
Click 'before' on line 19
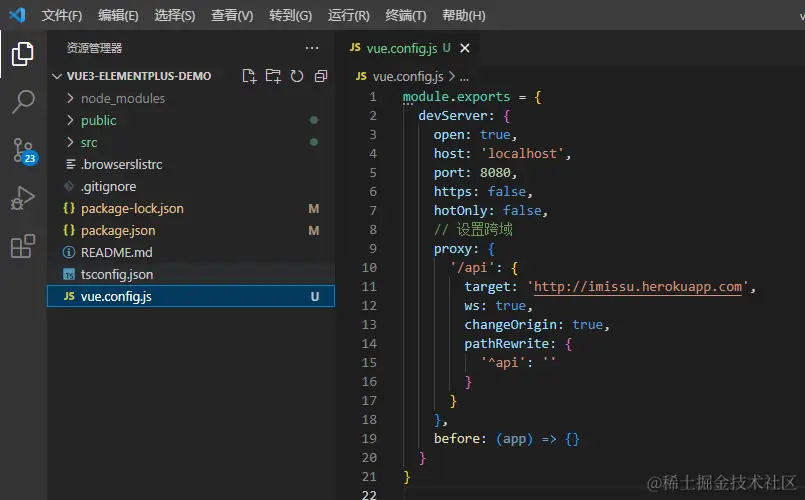tap(457, 438)
